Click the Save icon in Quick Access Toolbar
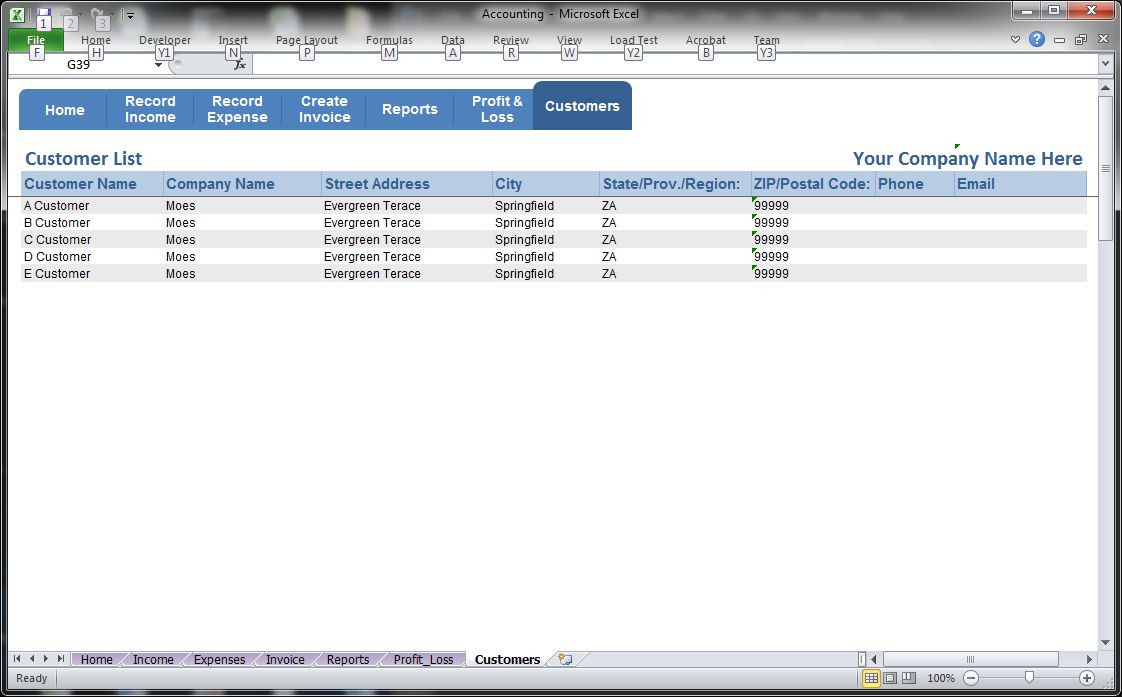 coord(43,14)
